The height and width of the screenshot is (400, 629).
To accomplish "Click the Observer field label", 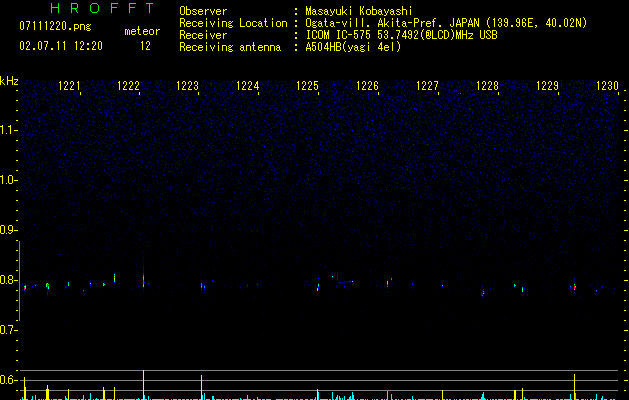I will (203, 11).
